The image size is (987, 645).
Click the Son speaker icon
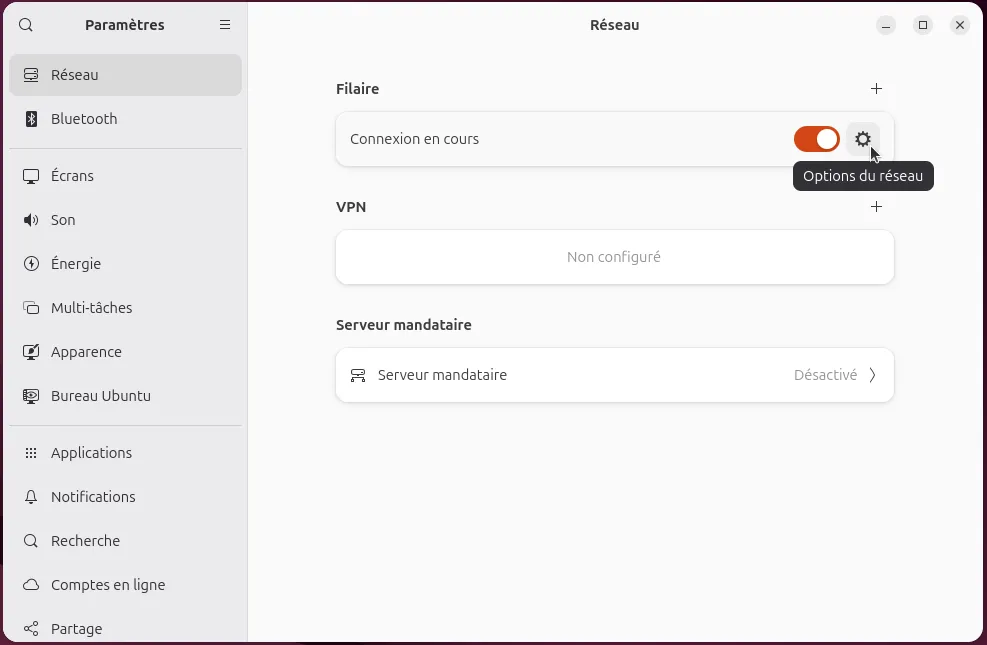[31, 220]
